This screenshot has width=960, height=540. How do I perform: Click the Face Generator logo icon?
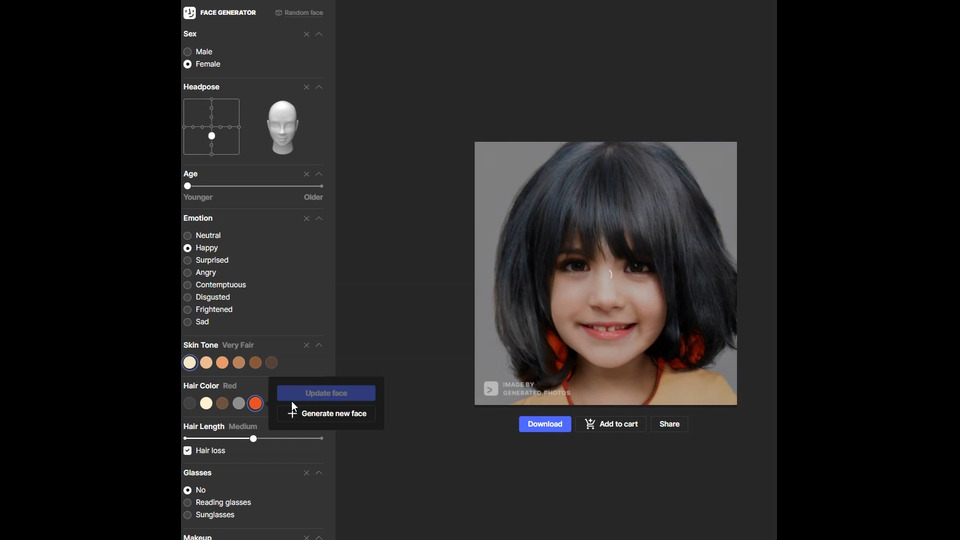click(x=190, y=13)
